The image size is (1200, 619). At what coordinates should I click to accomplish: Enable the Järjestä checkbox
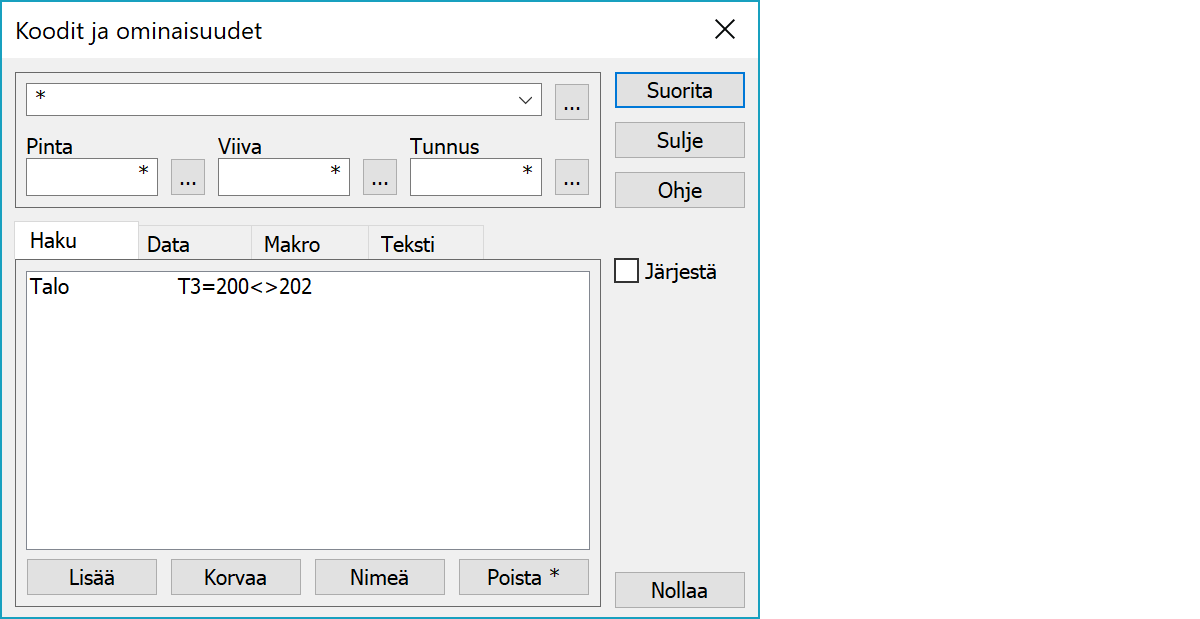click(x=627, y=271)
